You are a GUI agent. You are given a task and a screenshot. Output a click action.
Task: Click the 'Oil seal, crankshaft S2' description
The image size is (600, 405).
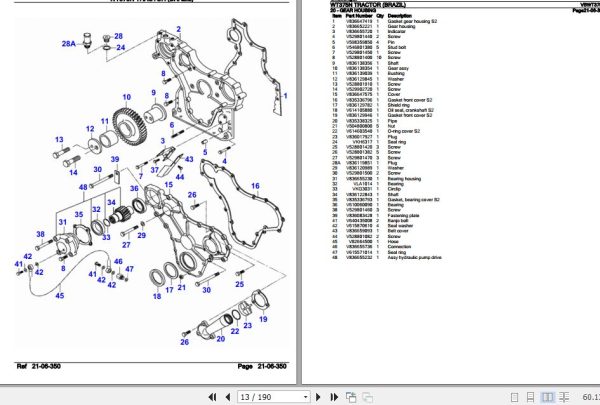[x=411, y=110]
